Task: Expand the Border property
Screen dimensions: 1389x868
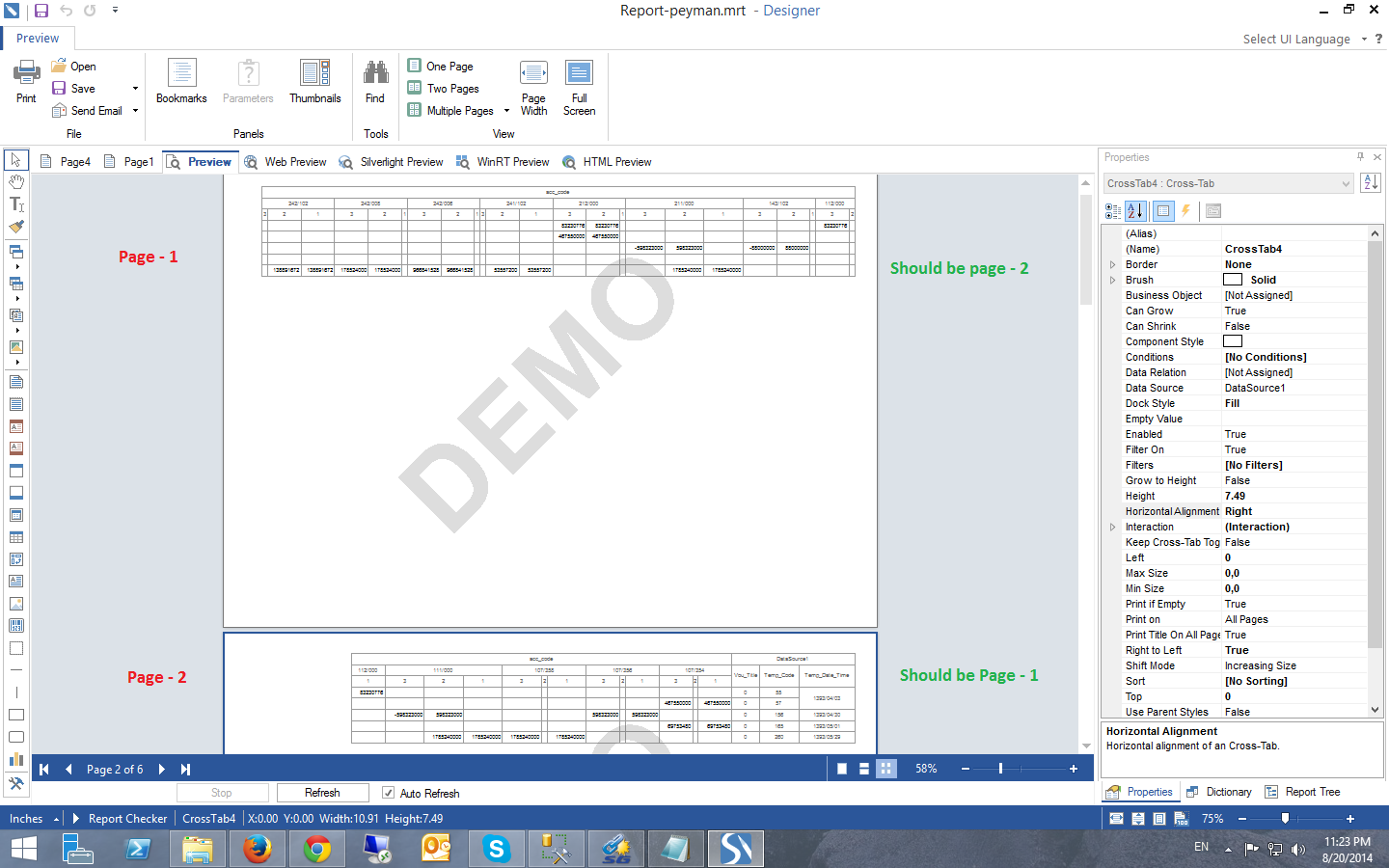Action: pos(1112,264)
